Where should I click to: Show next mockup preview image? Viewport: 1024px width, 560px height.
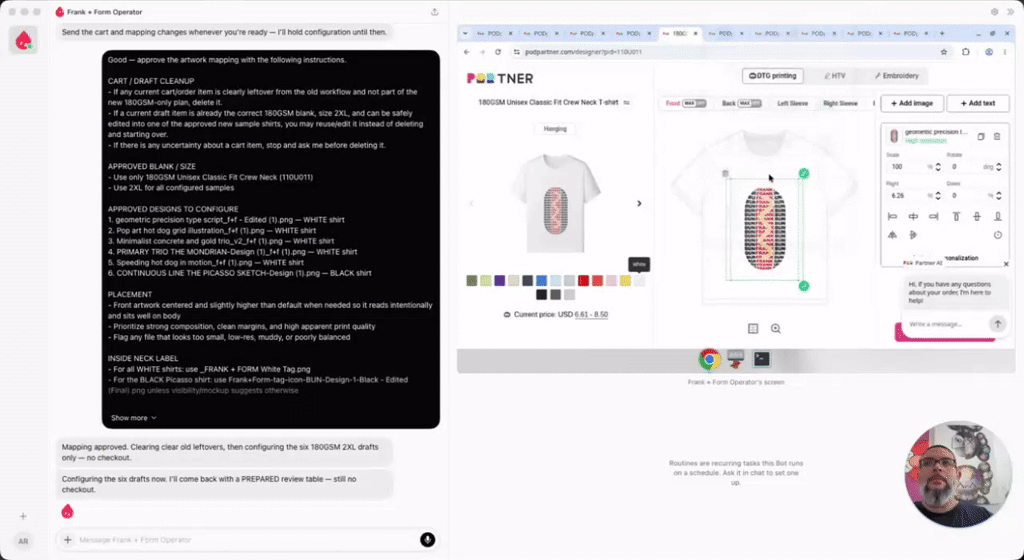click(x=639, y=204)
